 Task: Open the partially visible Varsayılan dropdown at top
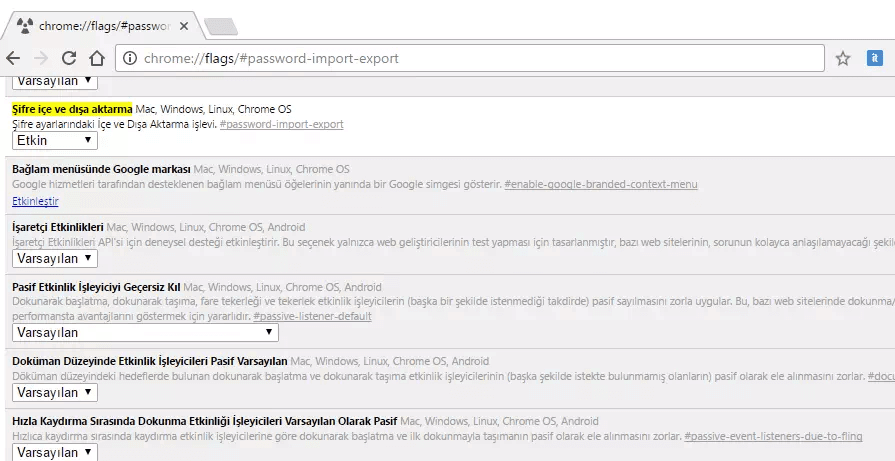coord(55,82)
